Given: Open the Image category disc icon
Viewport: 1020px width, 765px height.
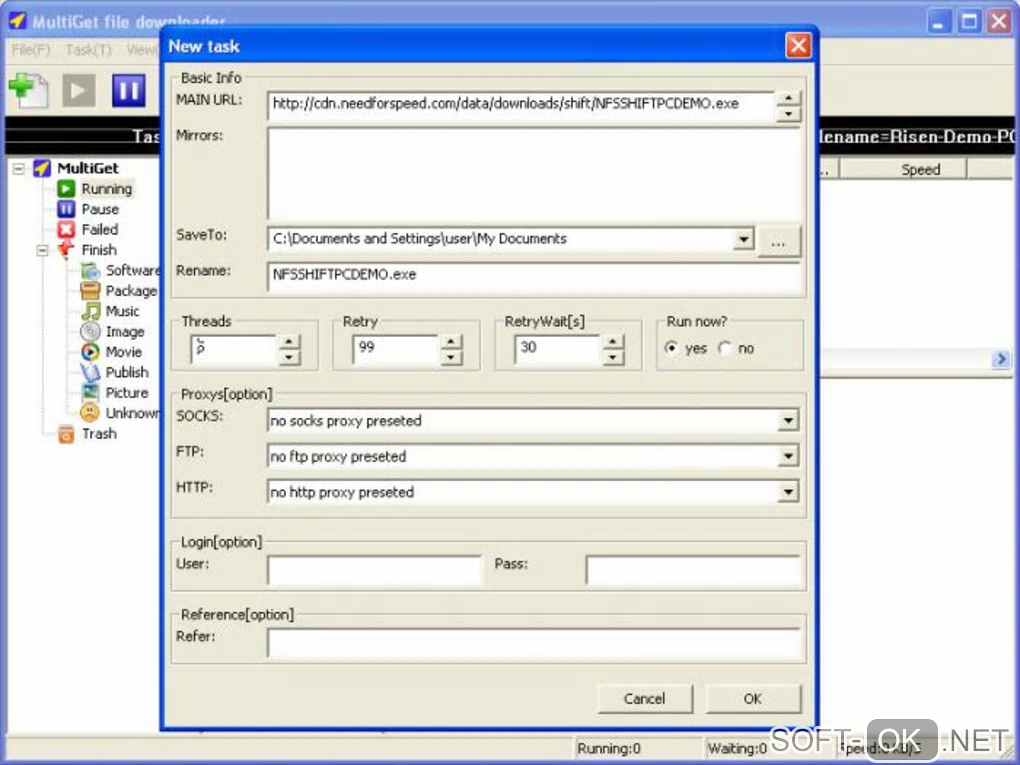Looking at the screenshot, I should 90,332.
